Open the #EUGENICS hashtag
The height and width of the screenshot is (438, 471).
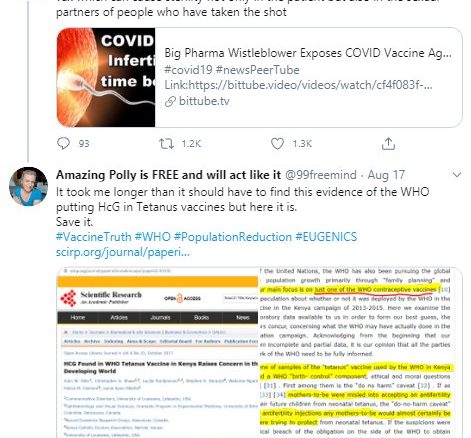tap(326, 237)
